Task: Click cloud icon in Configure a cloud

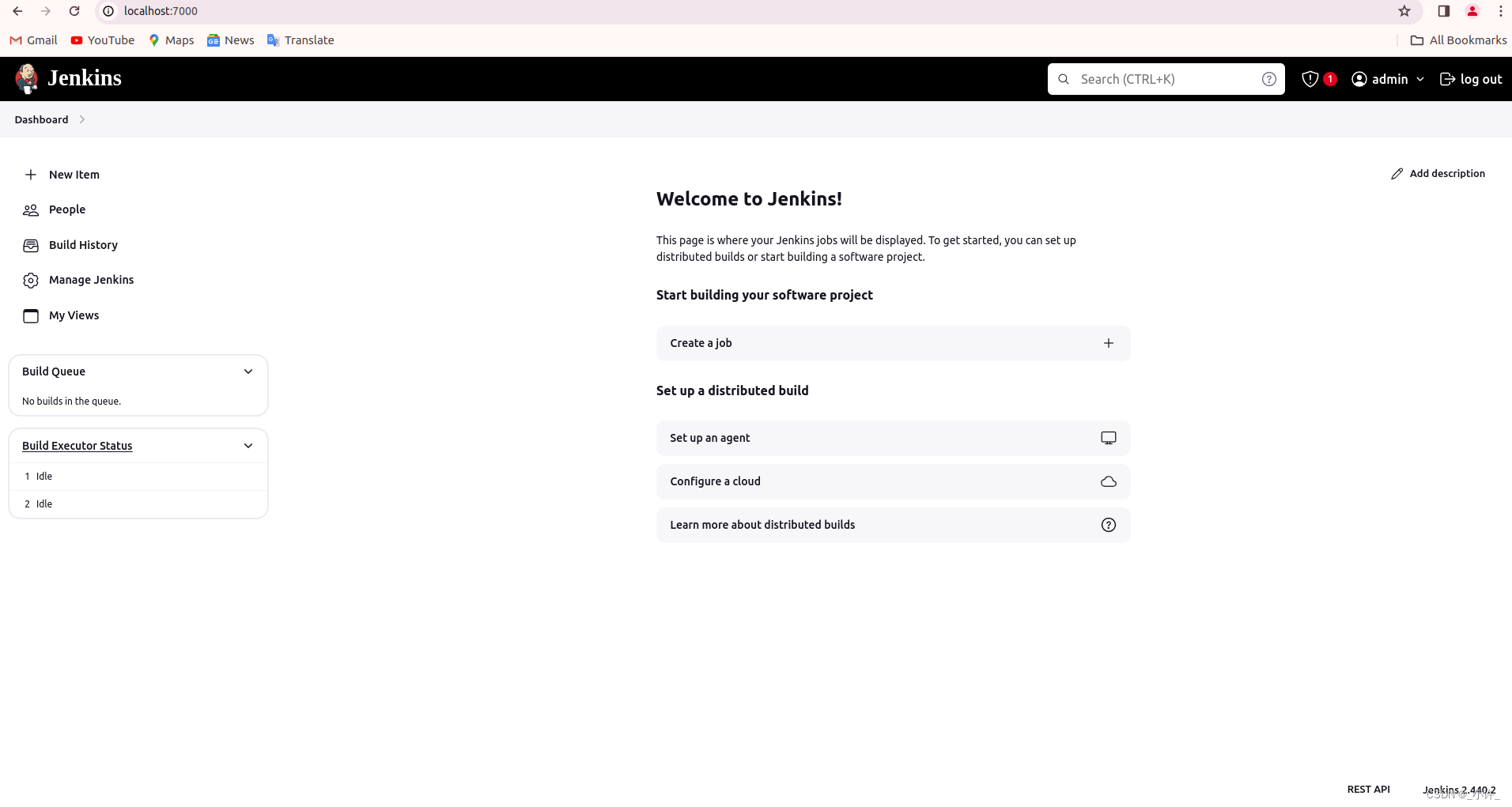Action: [x=1109, y=481]
